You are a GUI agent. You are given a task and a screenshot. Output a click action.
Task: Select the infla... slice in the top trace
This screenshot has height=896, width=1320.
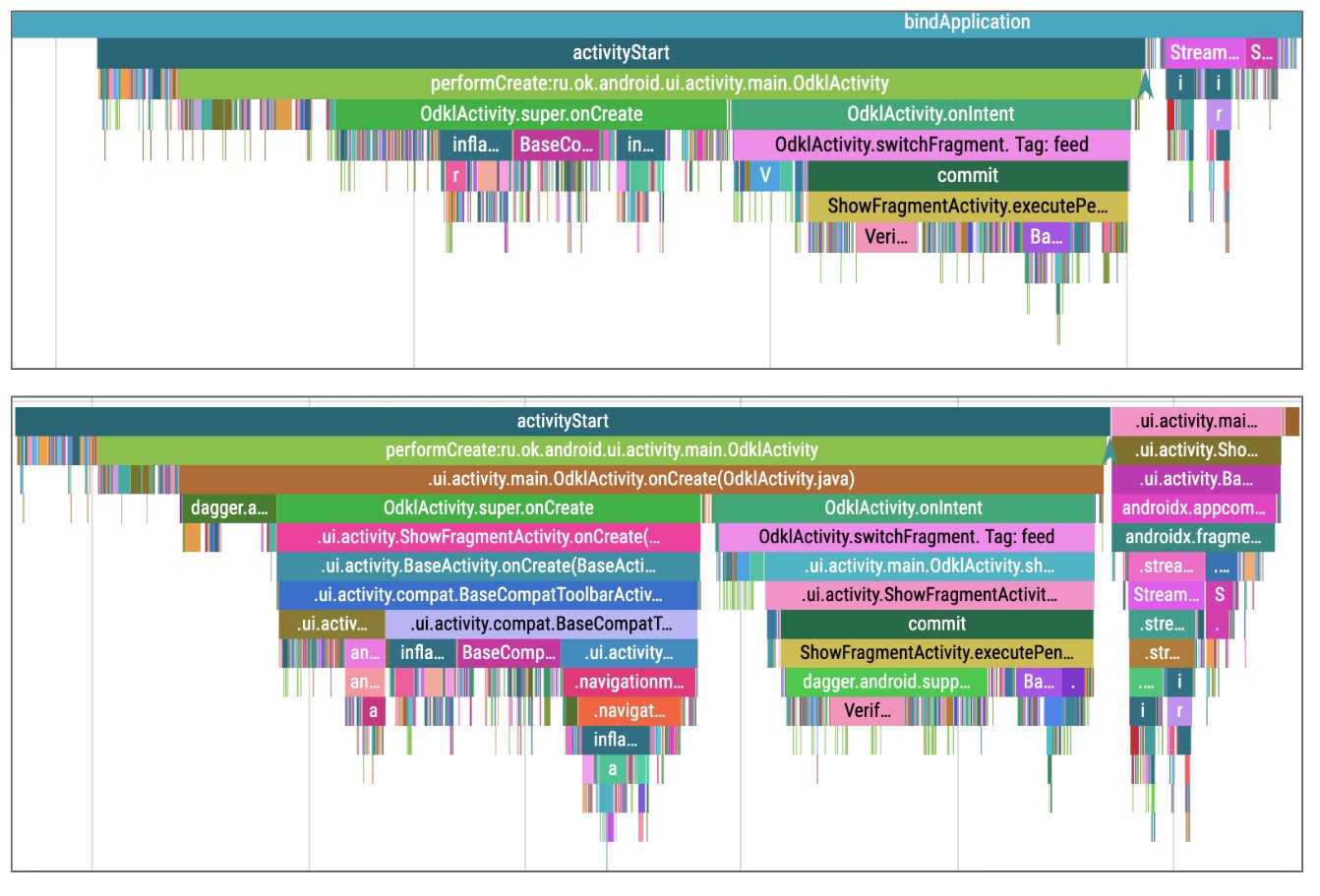click(x=476, y=145)
